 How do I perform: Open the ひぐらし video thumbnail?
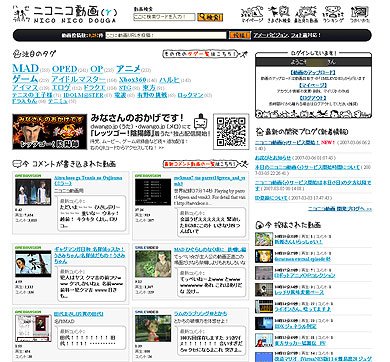pos(153,264)
